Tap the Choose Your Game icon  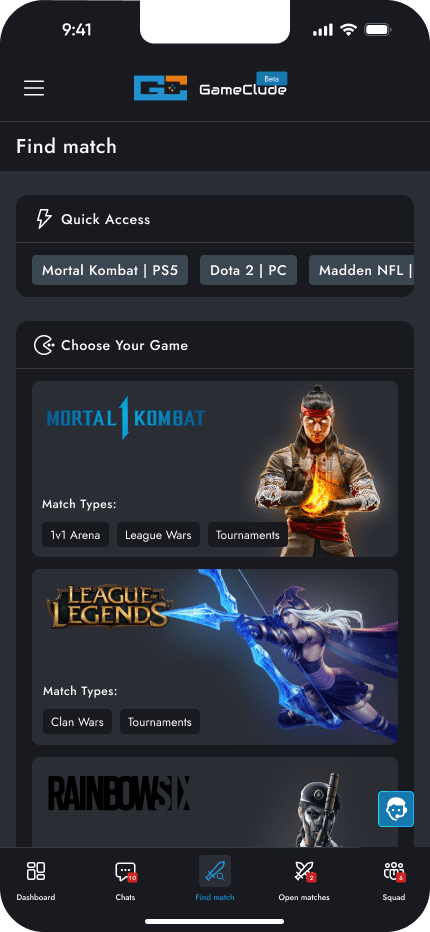coord(44,345)
